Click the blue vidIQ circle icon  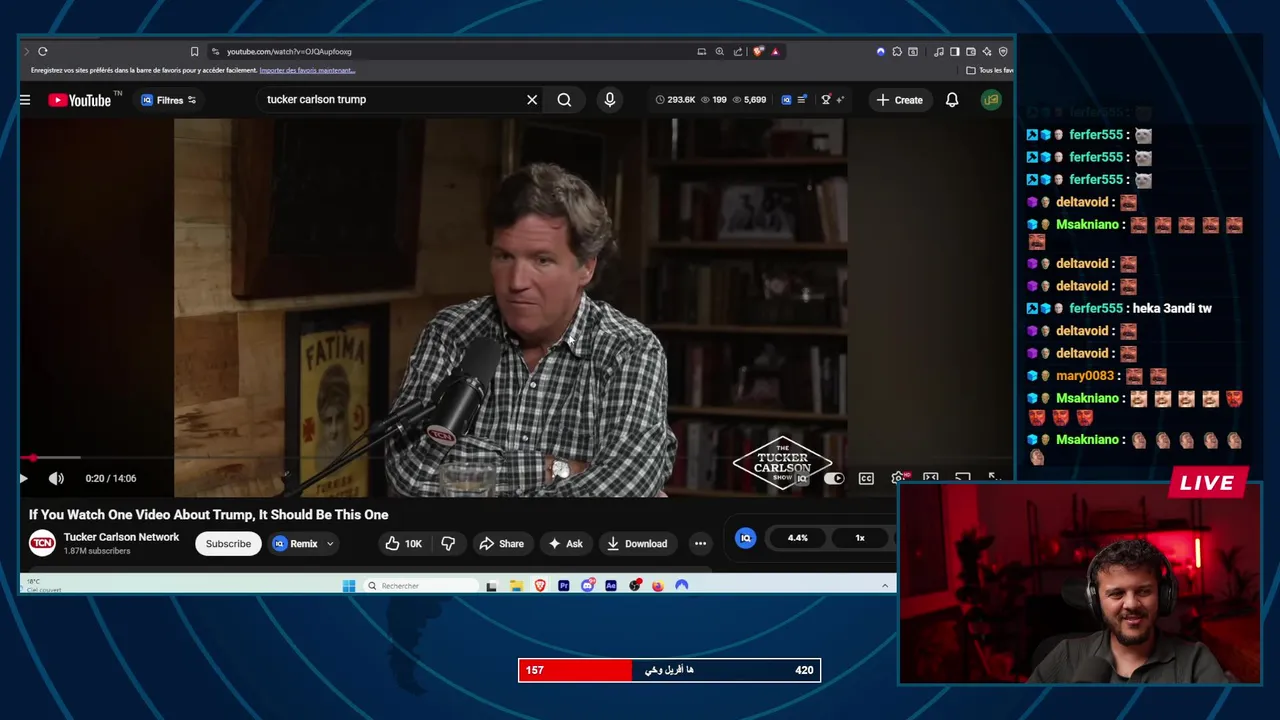click(x=745, y=538)
